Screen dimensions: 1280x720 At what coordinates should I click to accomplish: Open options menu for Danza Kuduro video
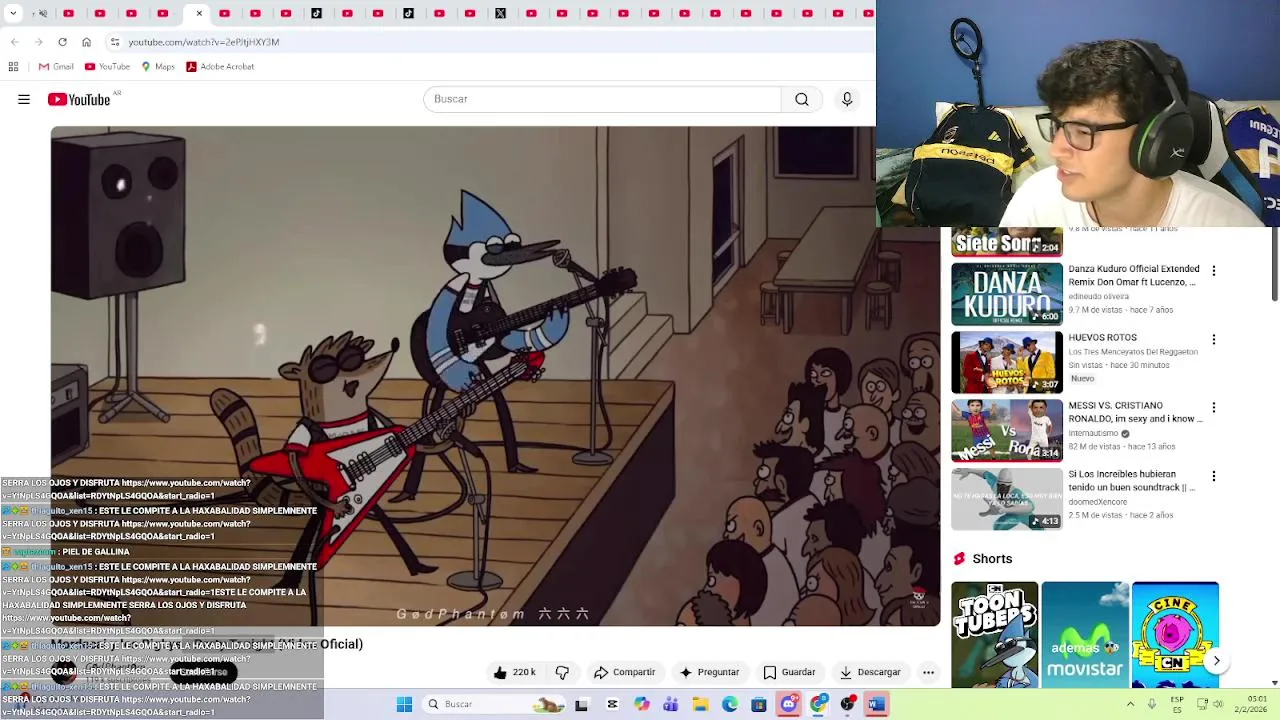(1214, 271)
